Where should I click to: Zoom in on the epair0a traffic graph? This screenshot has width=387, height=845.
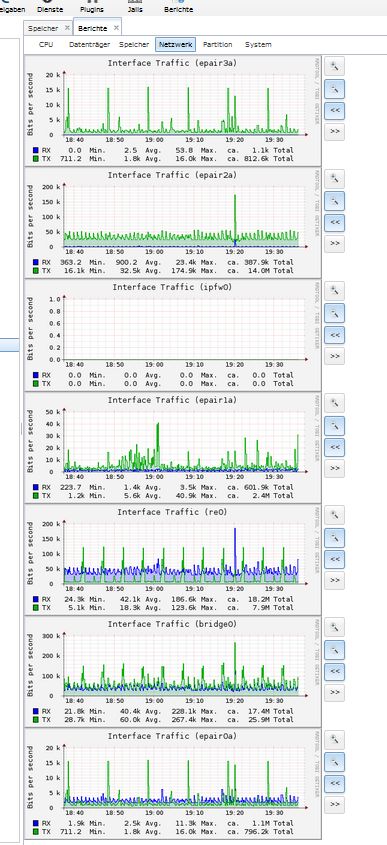[334, 739]
